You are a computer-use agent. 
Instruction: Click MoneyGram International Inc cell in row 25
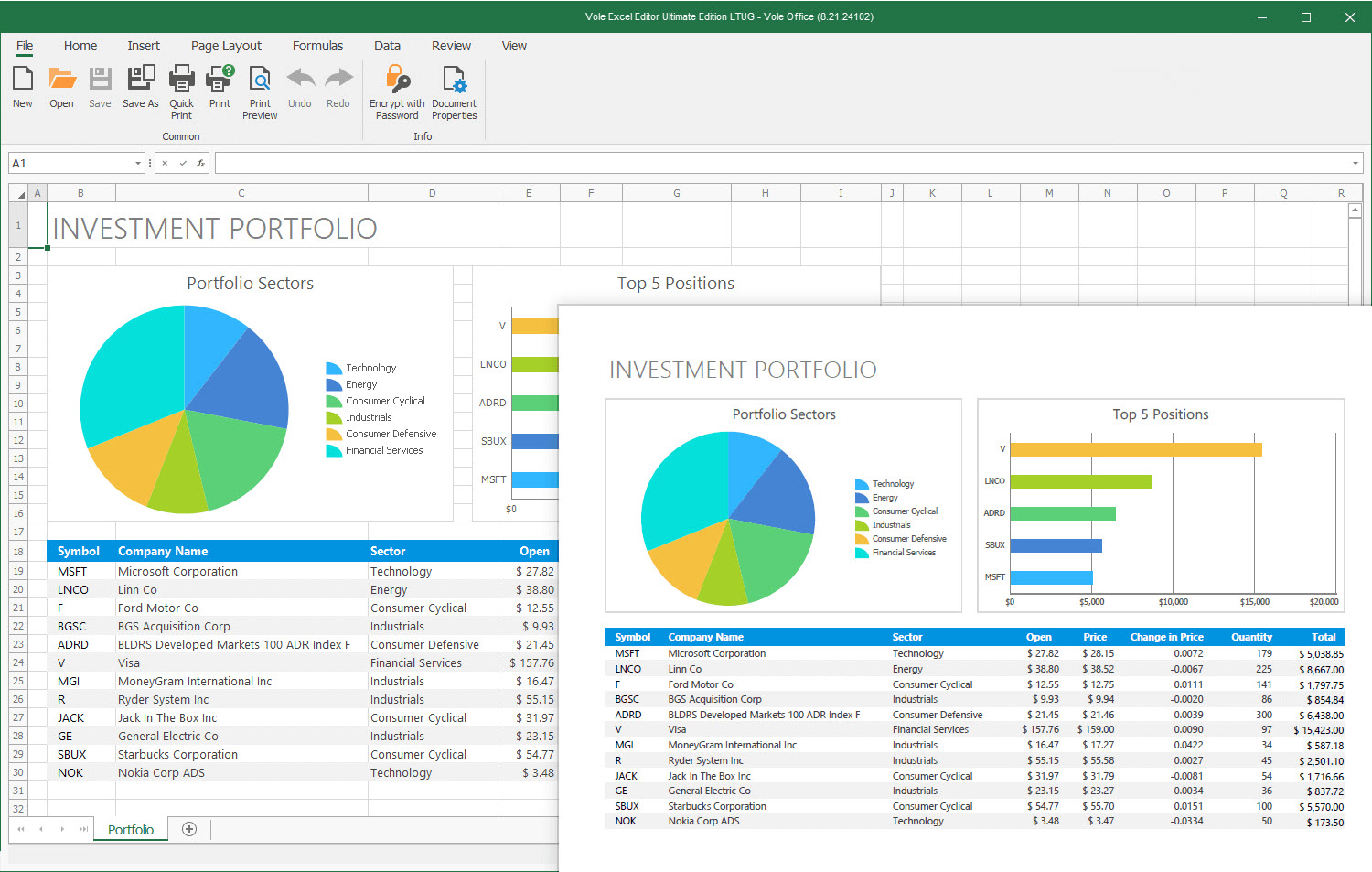[x=241, y=681]
